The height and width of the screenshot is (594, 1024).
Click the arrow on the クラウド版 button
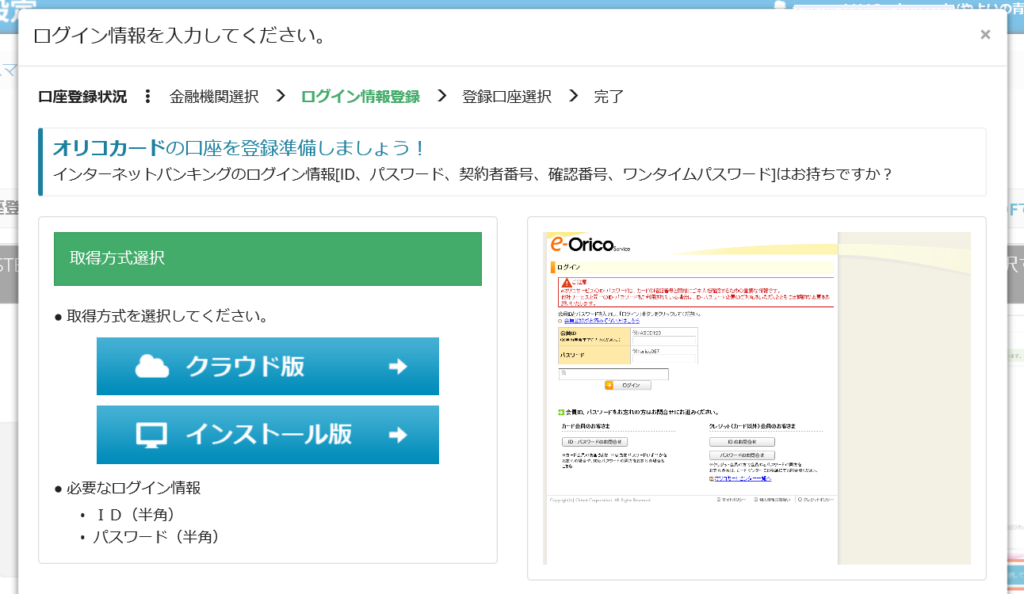(x=398, y=367)
